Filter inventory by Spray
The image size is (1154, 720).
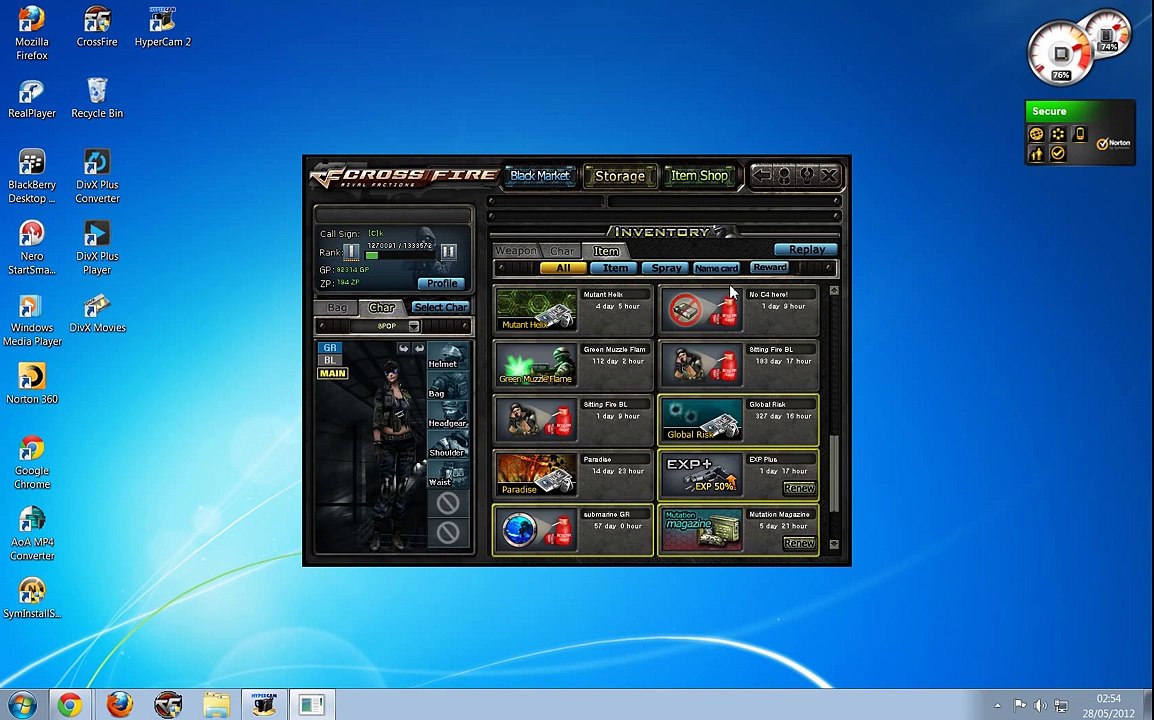(x=666, y=268)
